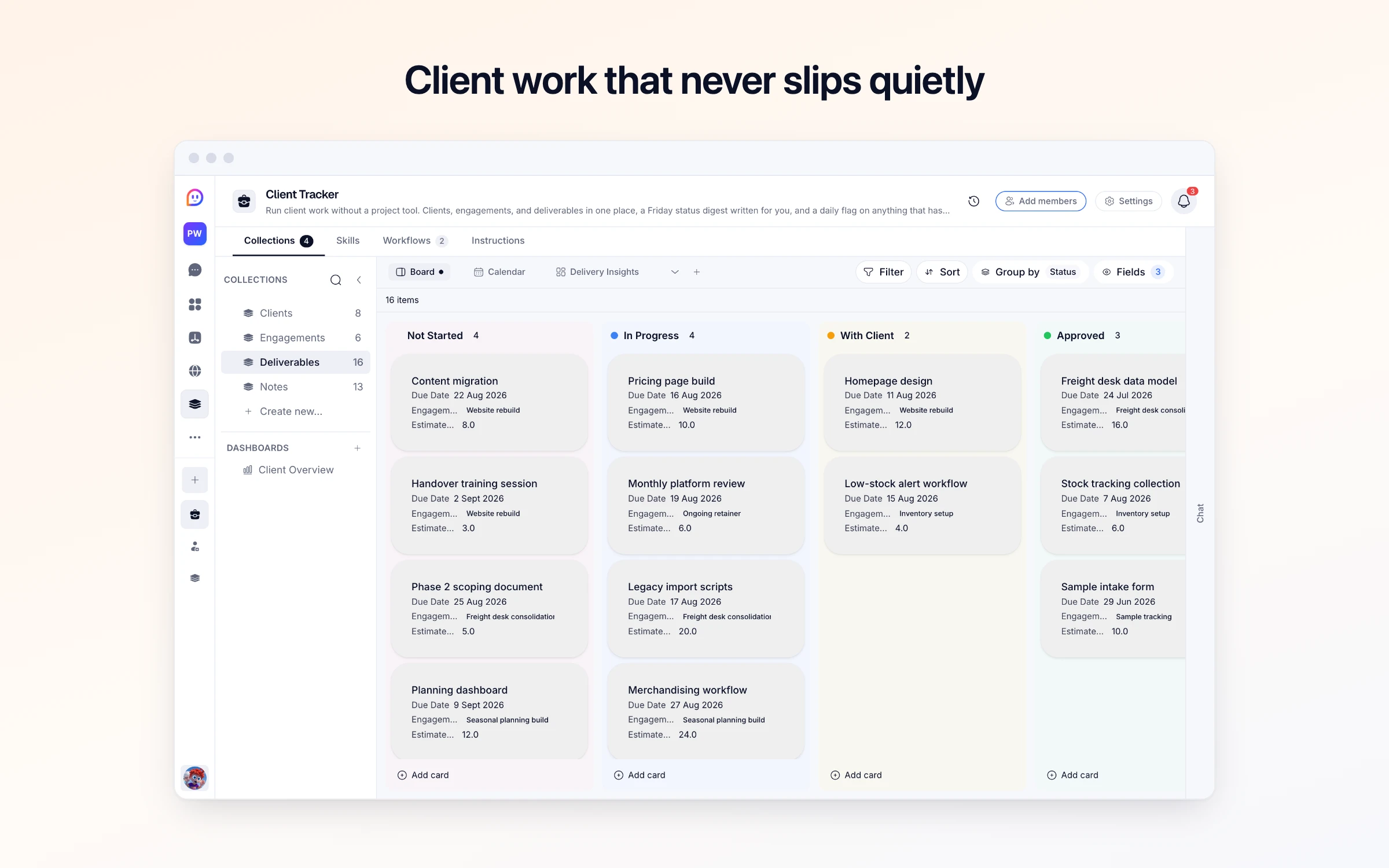
Task: Open the apps grid icon in sidebar
Action: 195,304
